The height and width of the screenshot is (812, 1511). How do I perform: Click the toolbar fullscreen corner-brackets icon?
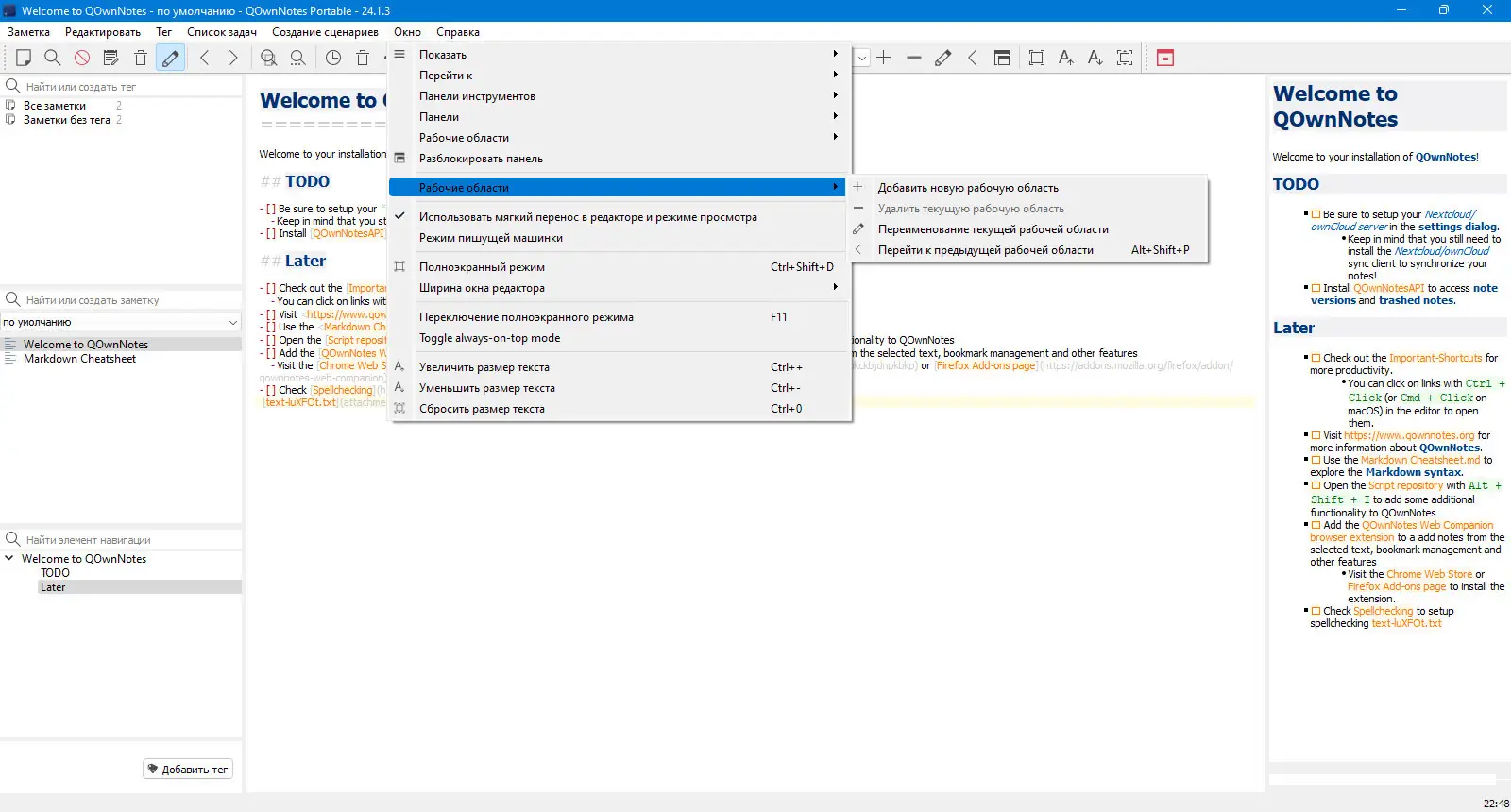coord(1037,58)
